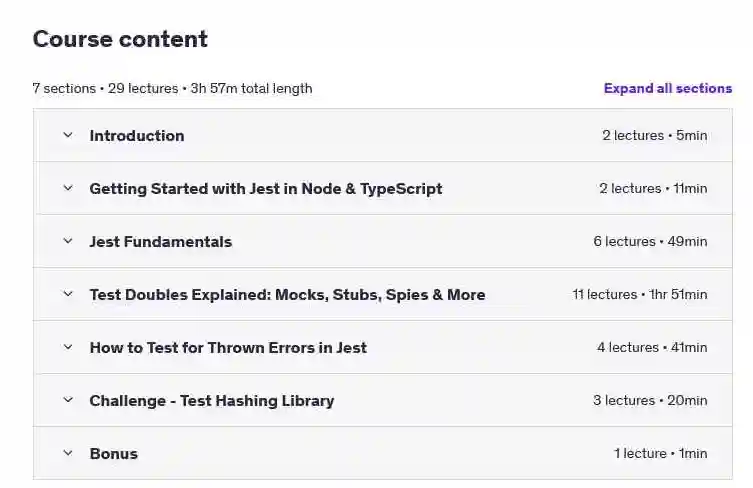Viewport: 753px width, 488px height.
Task: Click the 3 lectures • 20min label
Action: (650, 401)
